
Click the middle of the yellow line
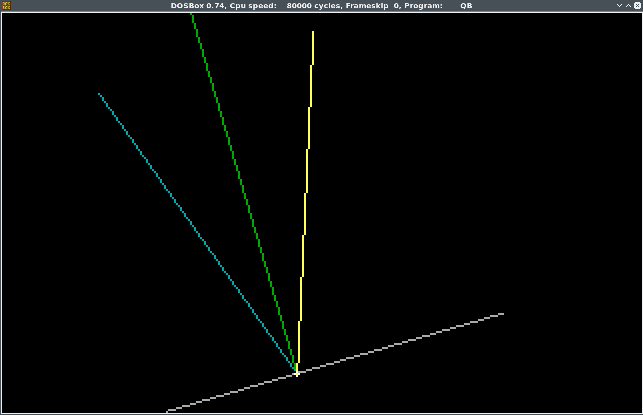(305, 200)
